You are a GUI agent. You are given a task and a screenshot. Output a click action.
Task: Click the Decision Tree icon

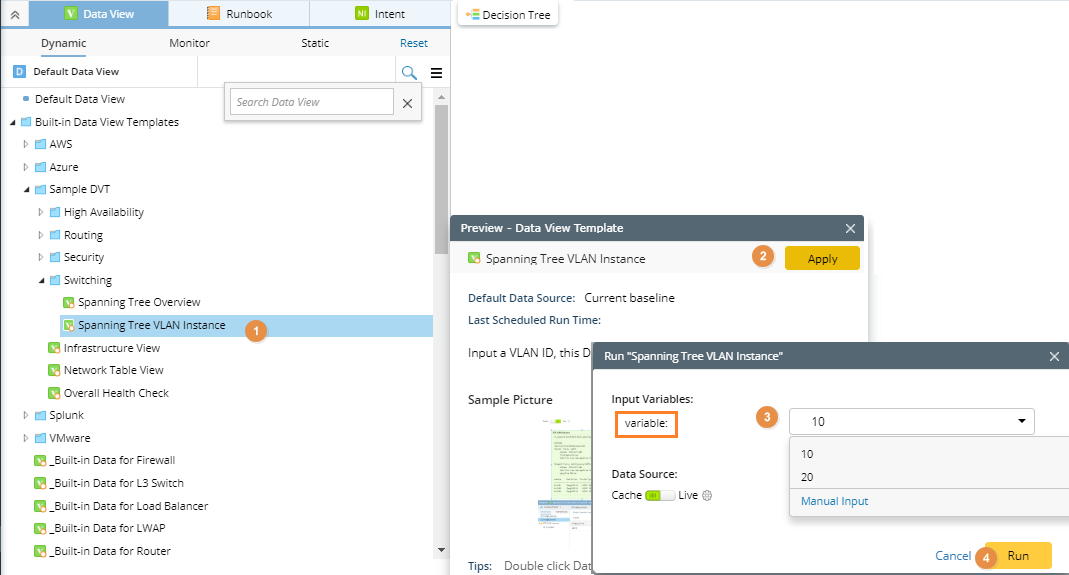472,15
